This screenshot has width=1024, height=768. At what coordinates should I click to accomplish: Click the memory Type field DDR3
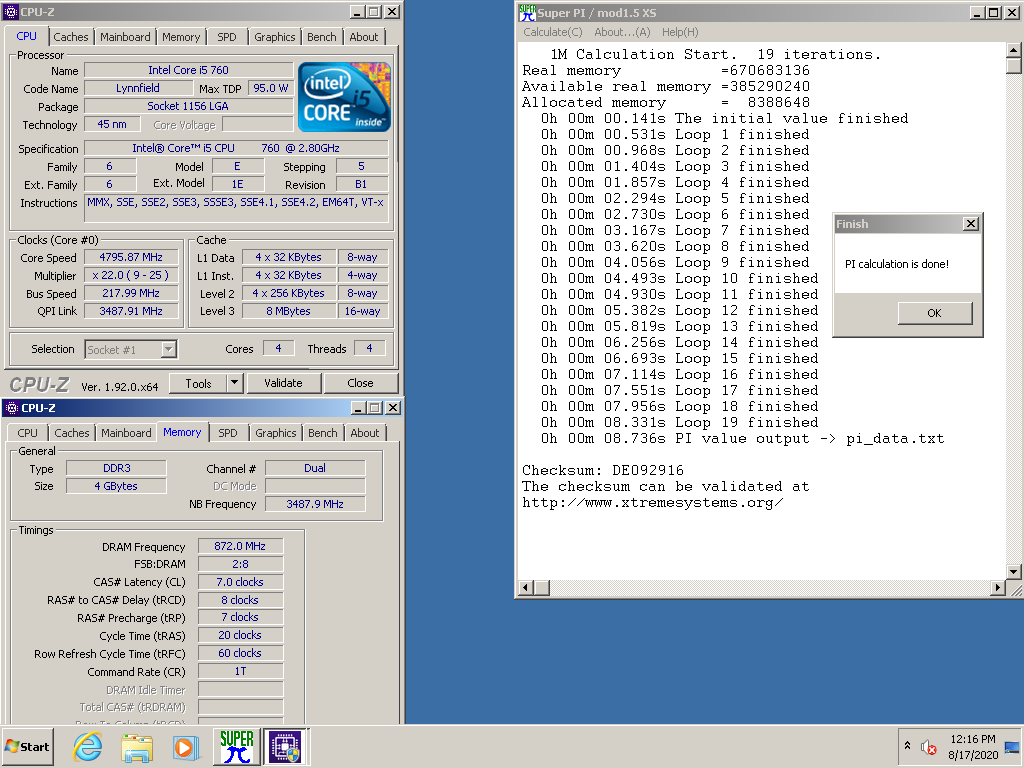(116, 468)
